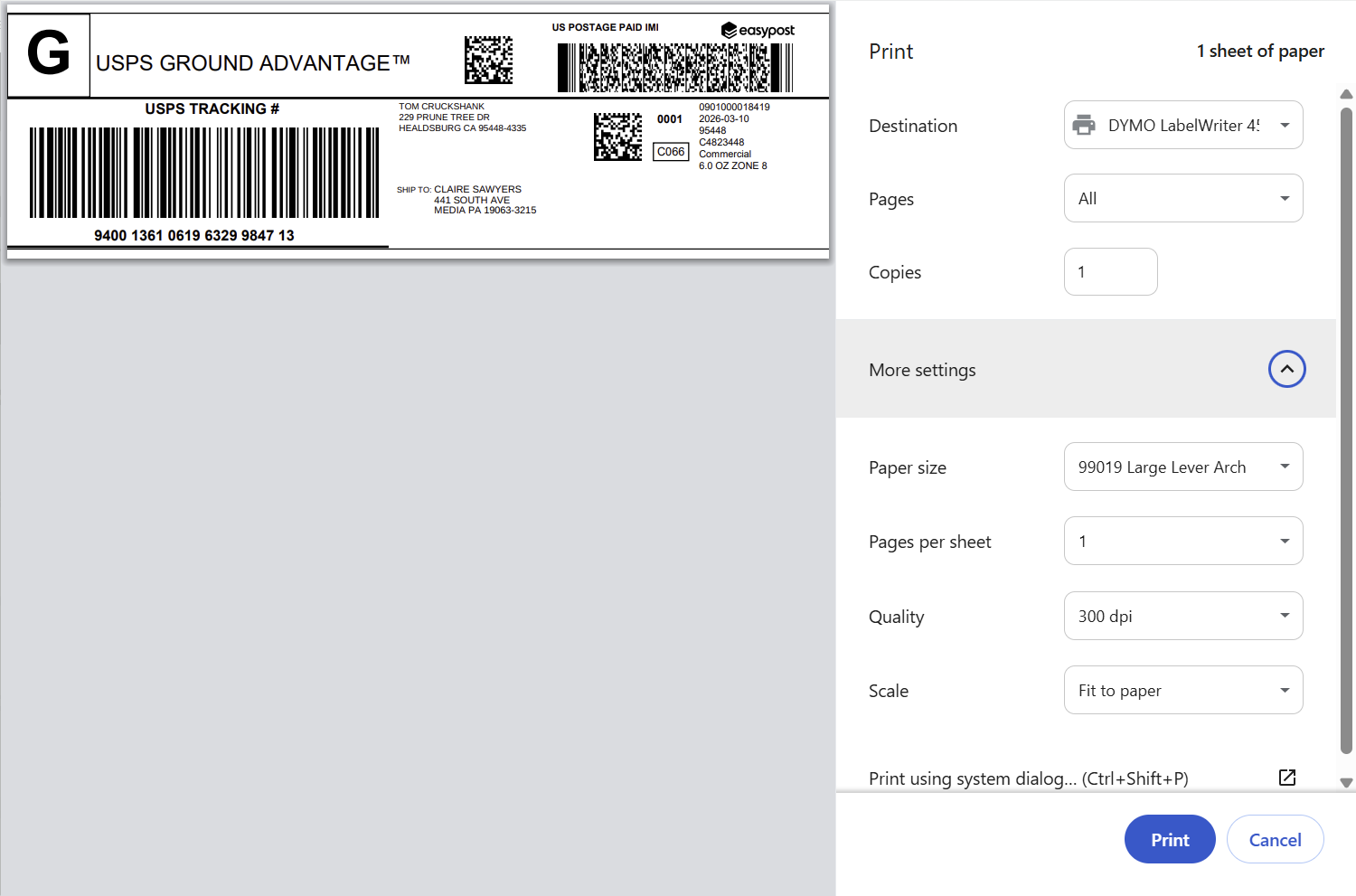Click the 'Commercial' text on label
The image size is (1356, 896).
725,154
